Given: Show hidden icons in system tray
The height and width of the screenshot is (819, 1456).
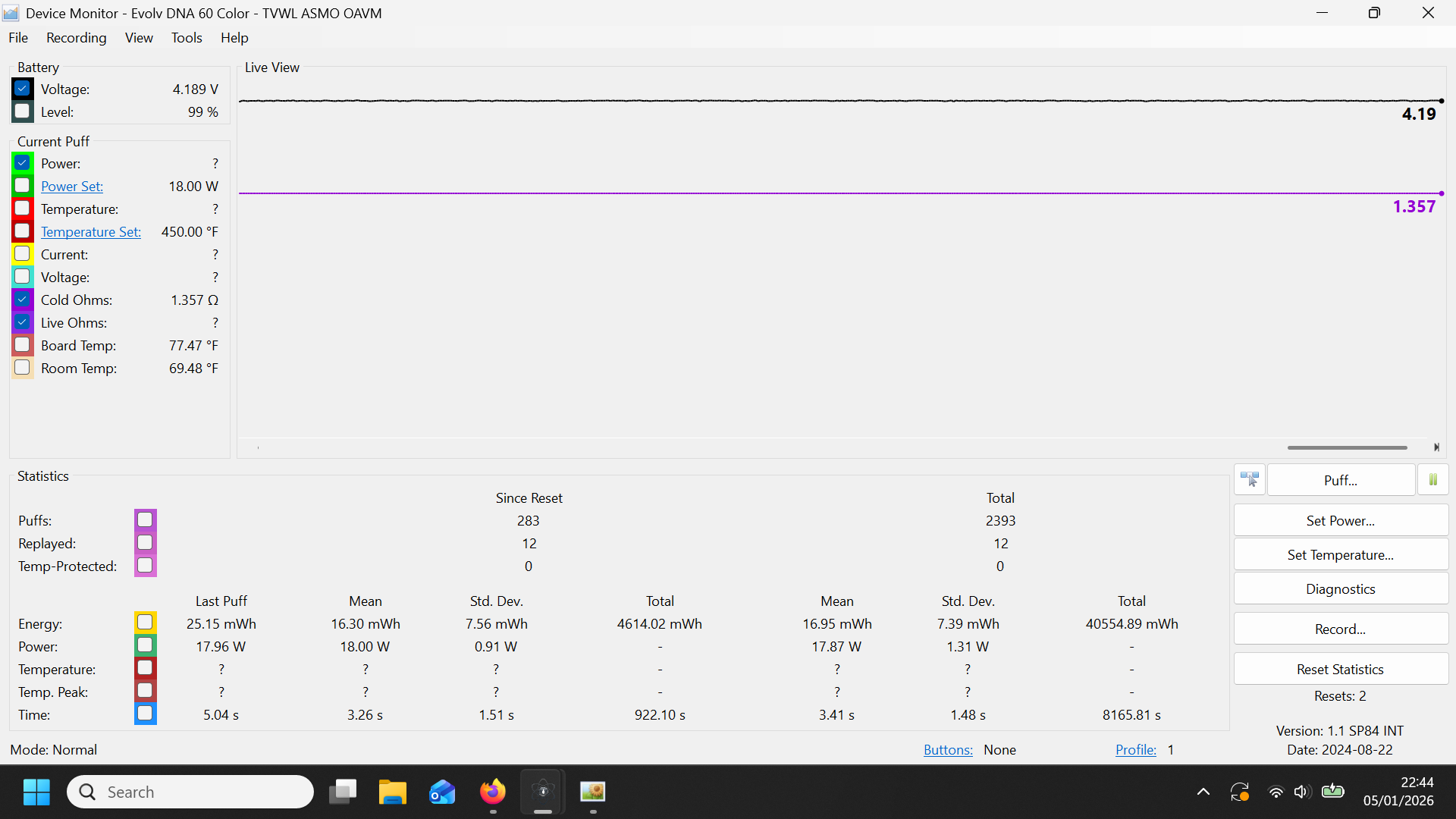Looking at the screenshot, I should coord(1203,792).
